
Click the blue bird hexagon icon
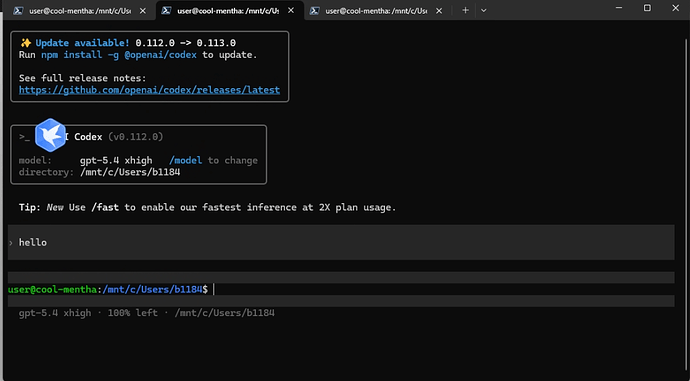click(50, 135)
